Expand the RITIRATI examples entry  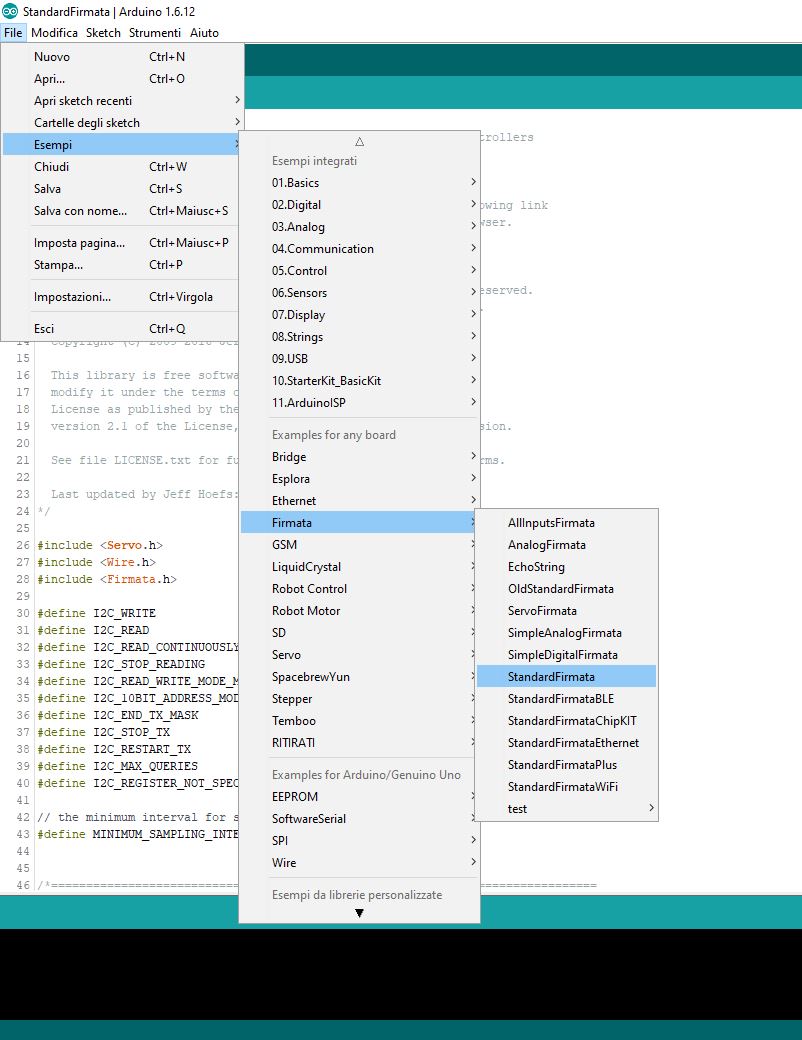[x=360, y=742]
